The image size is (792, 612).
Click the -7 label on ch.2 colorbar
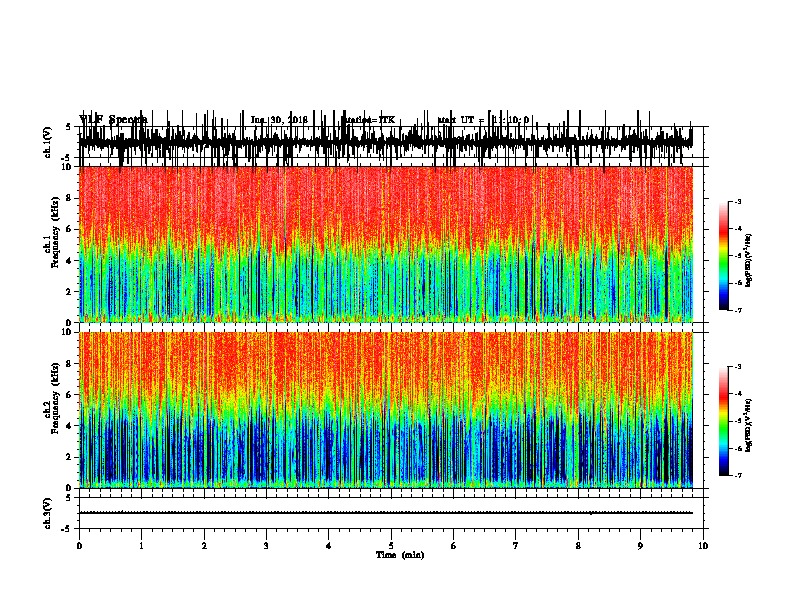[738, 475]
